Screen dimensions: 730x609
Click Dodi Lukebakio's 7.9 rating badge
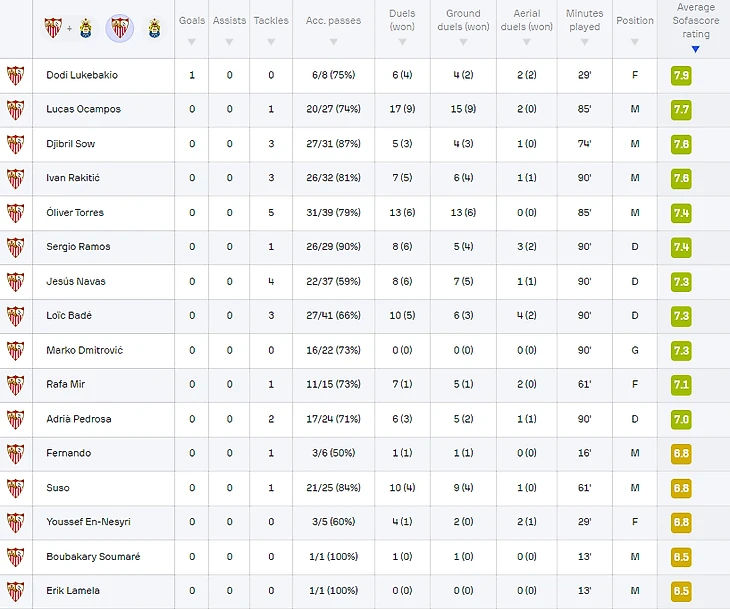[681, 75]
